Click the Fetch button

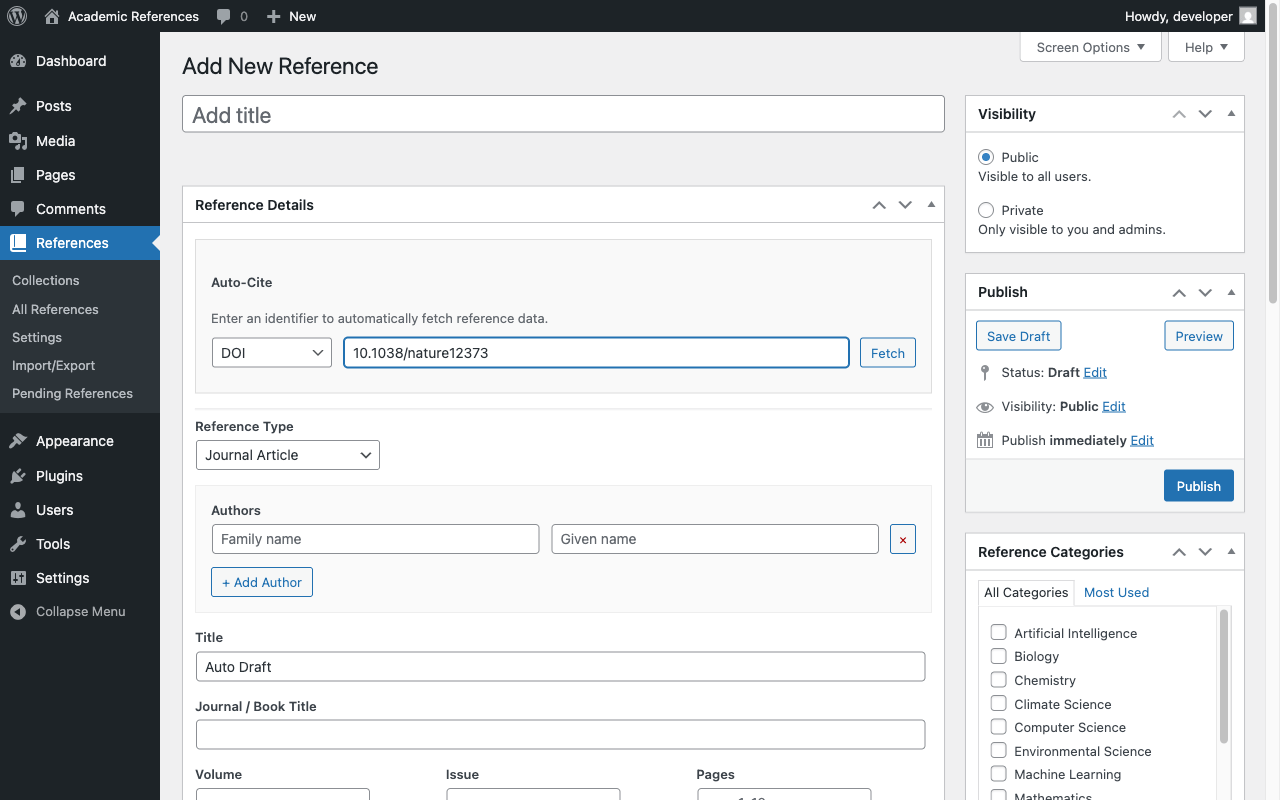[887, 353]
